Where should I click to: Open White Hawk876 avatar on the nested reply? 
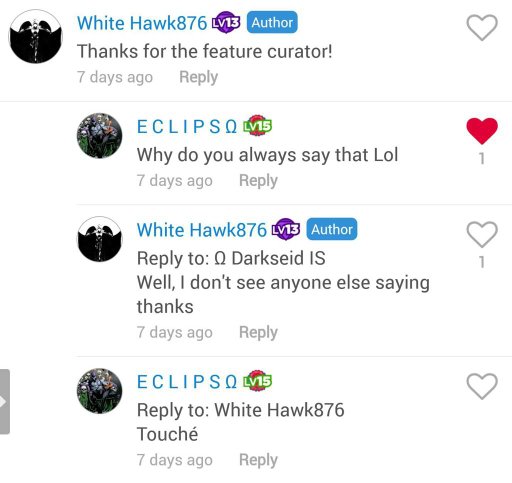[x=100, y=239]
